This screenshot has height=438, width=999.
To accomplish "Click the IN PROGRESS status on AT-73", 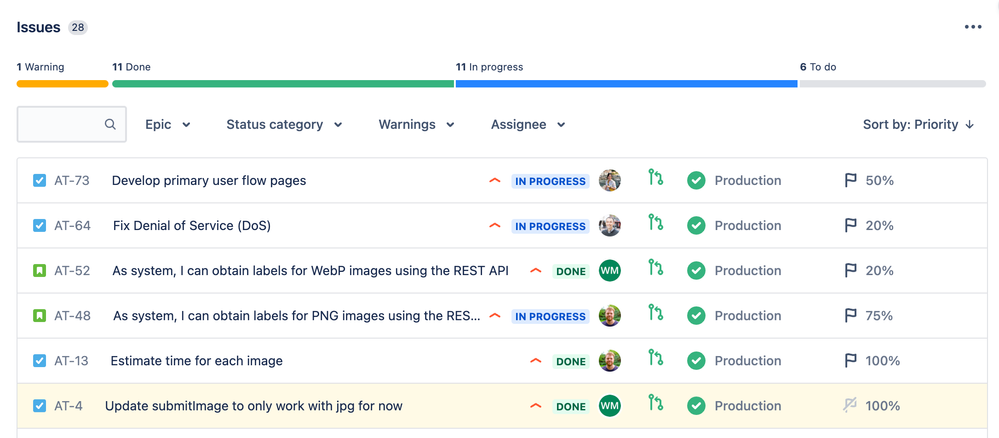I will click(550, 181).
